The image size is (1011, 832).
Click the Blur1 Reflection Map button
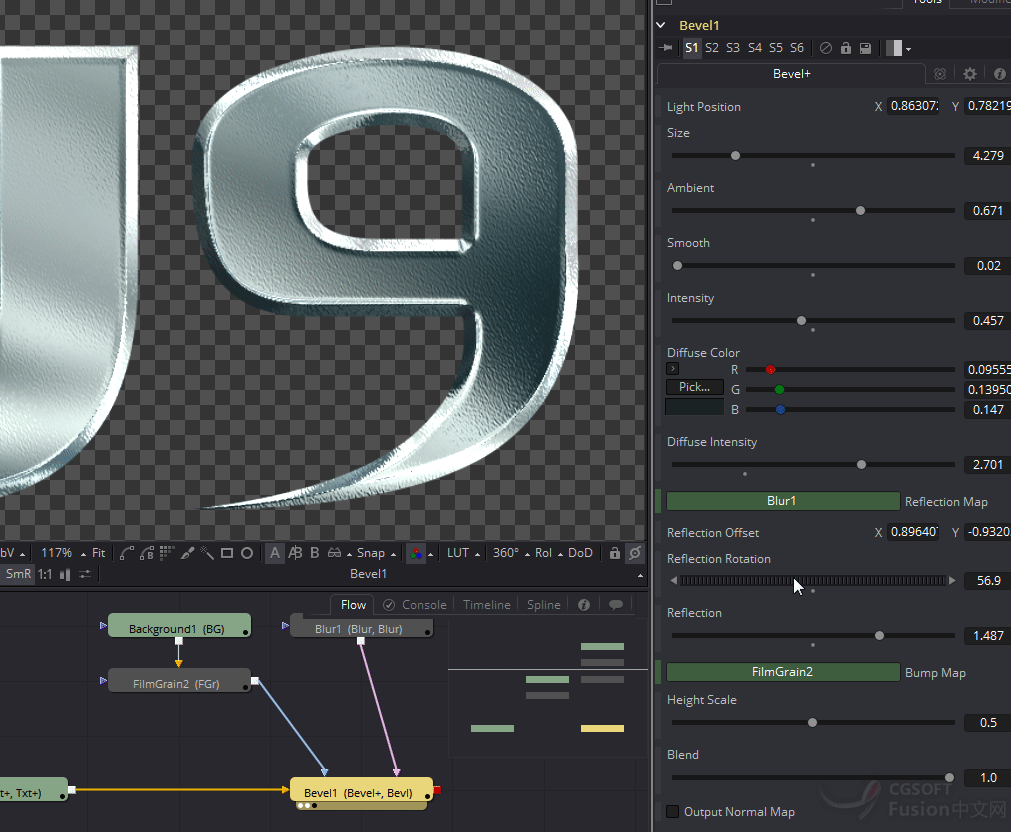783,501
